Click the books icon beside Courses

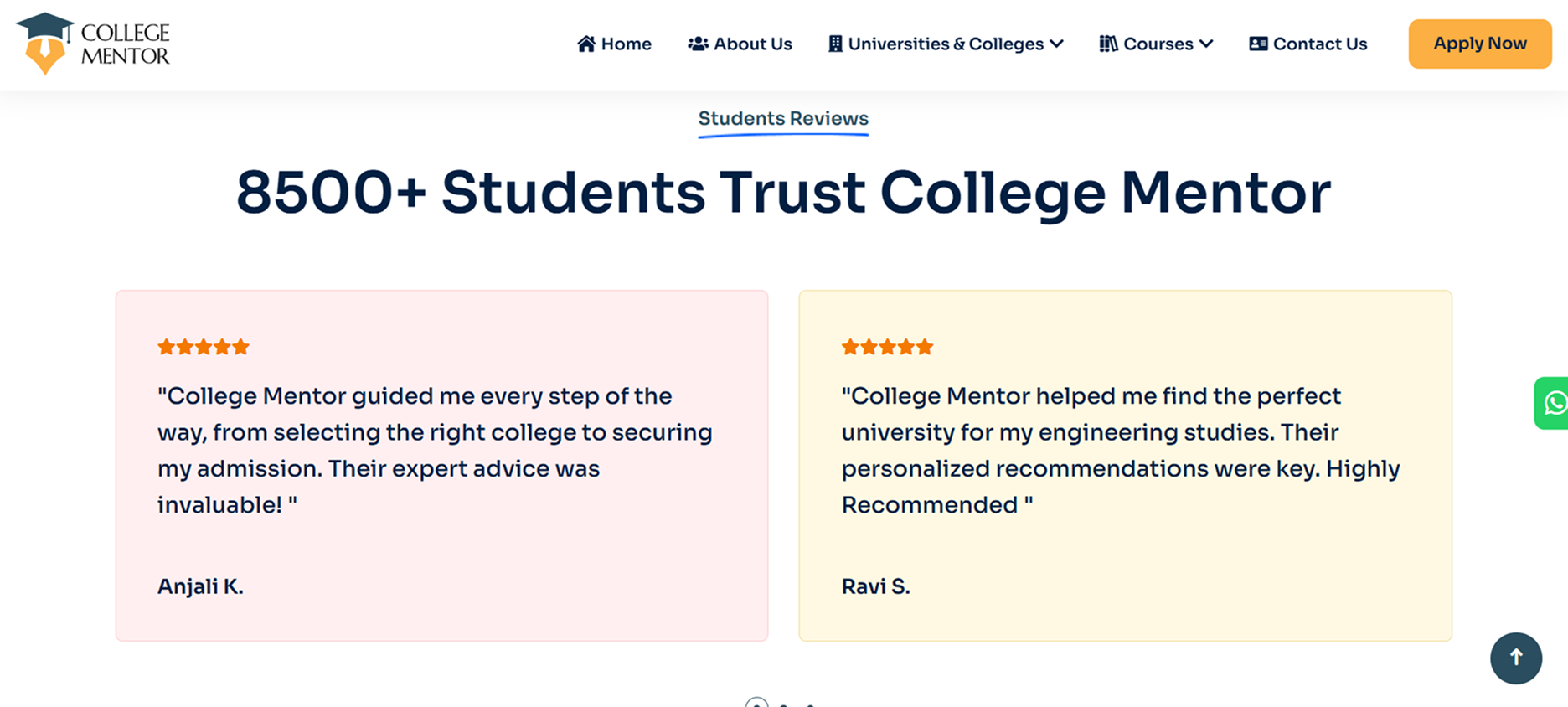1108,44
